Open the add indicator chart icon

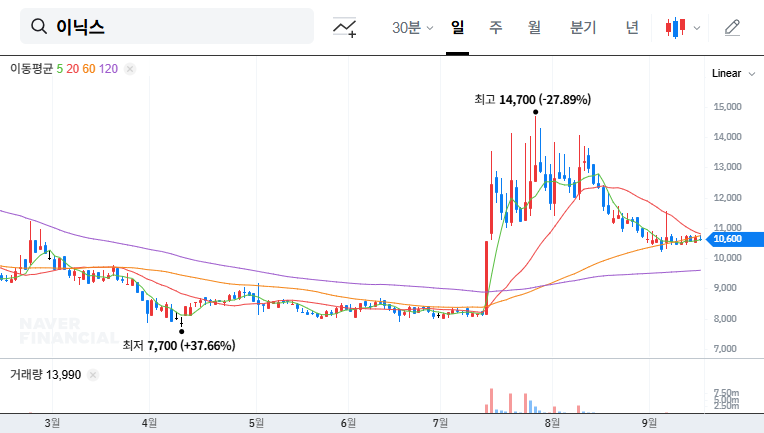tap(344, 27)
